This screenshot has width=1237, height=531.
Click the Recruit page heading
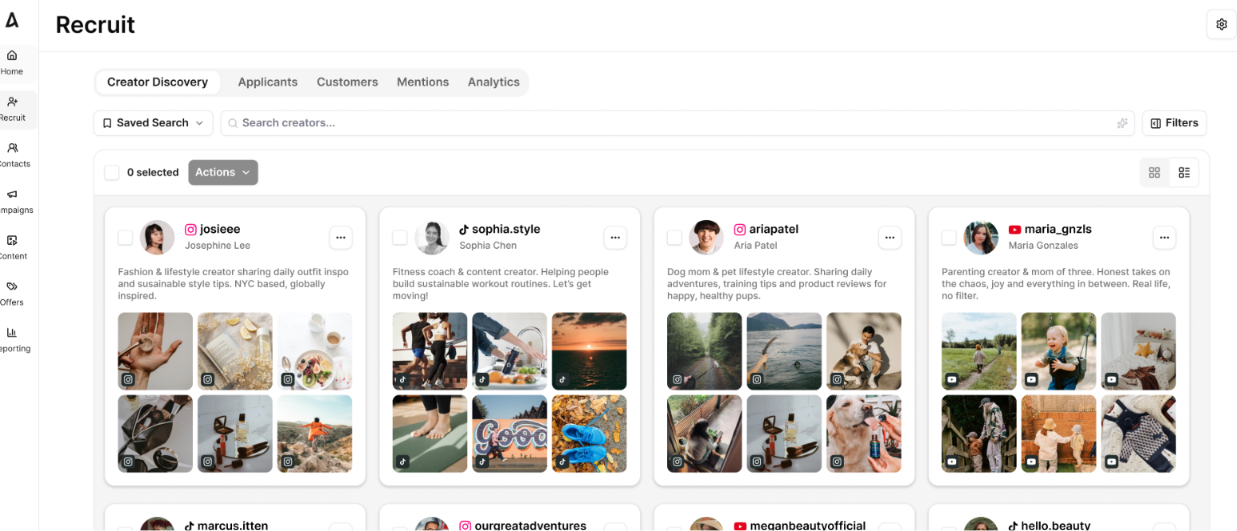(x=95, y=25)
